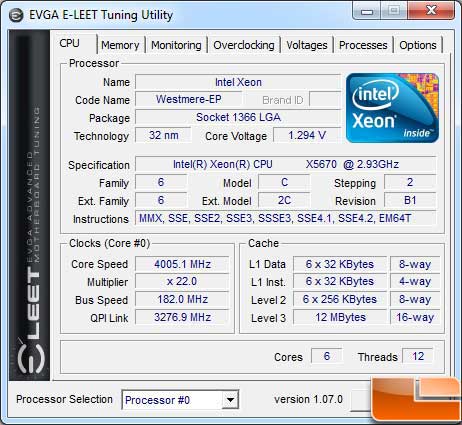Switch to the Monitoring tab

[x=176, y=45]
